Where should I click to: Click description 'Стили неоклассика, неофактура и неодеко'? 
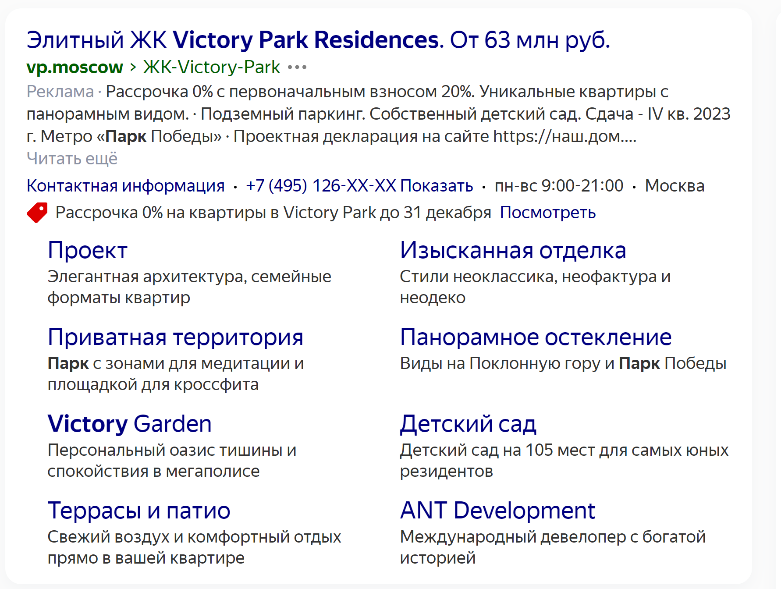tap(535, 287)
